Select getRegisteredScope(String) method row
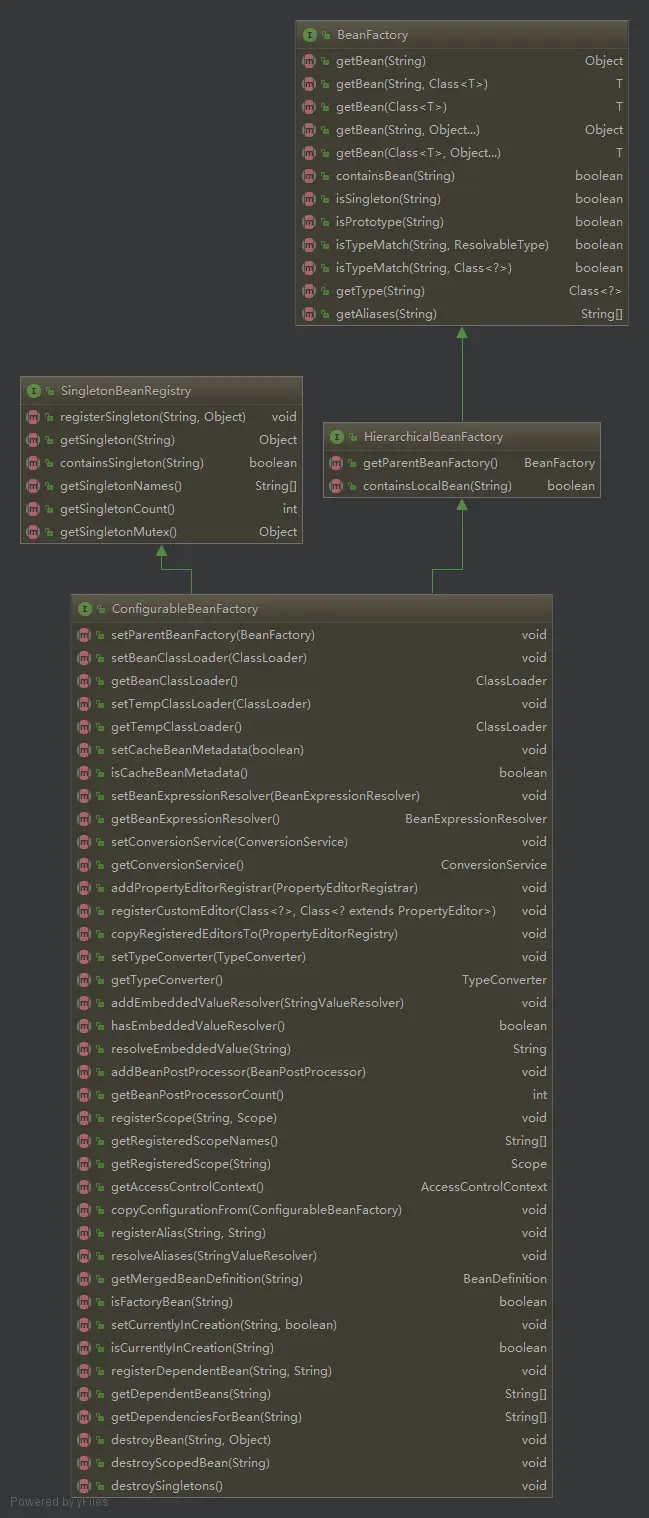649x1518 pixels. [312, 1164]
